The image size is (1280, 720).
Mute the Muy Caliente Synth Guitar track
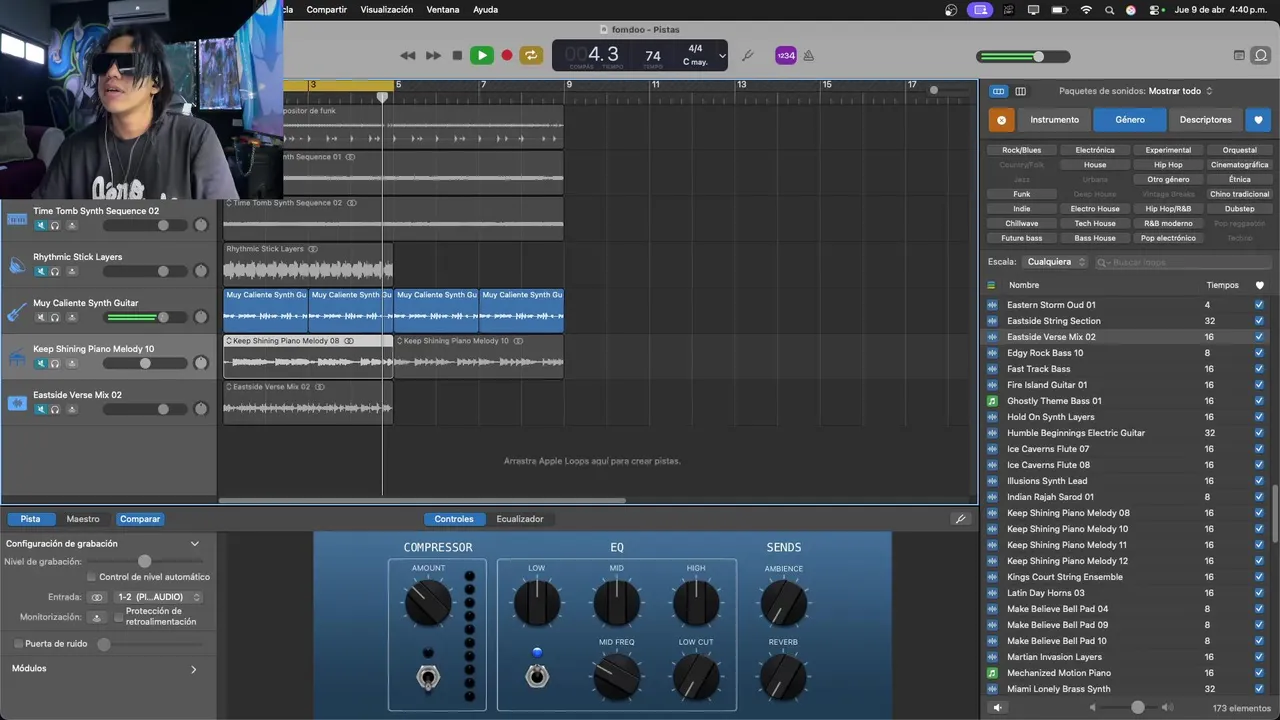pyautogui.click(x=41, y=317)
